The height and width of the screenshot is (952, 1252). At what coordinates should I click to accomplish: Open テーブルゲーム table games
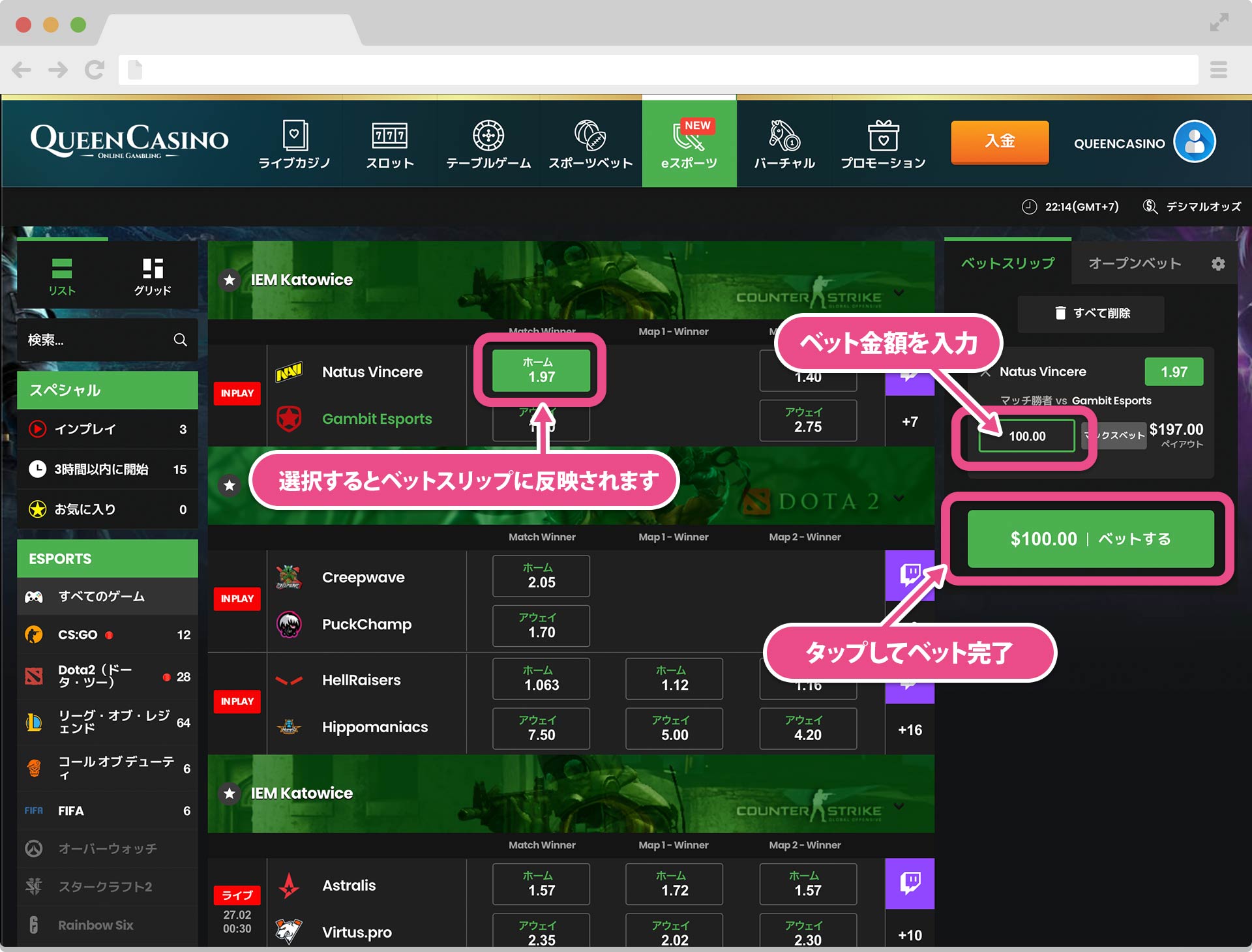pos(488,144)
